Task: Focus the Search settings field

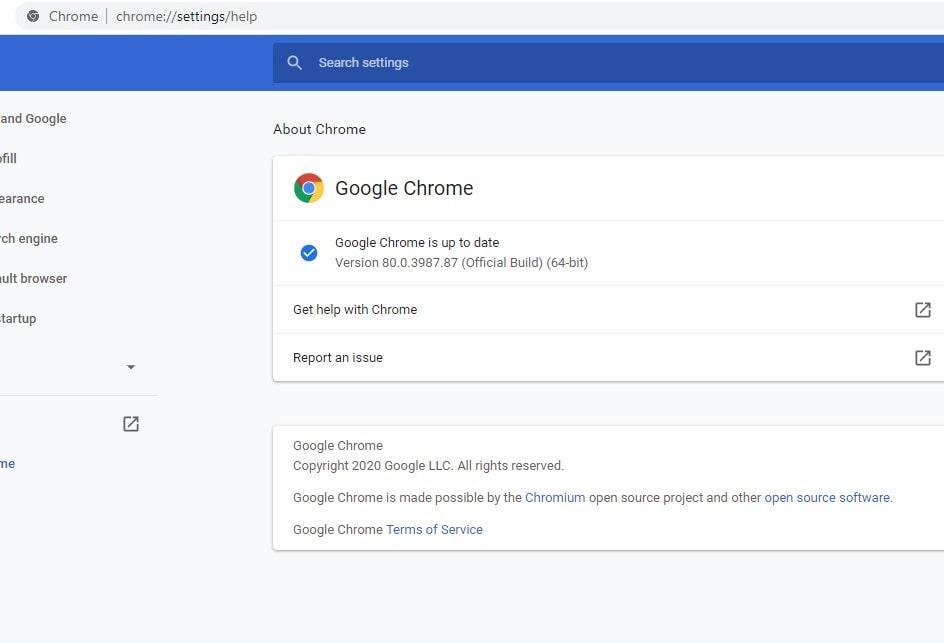Action: pos(600,62)
